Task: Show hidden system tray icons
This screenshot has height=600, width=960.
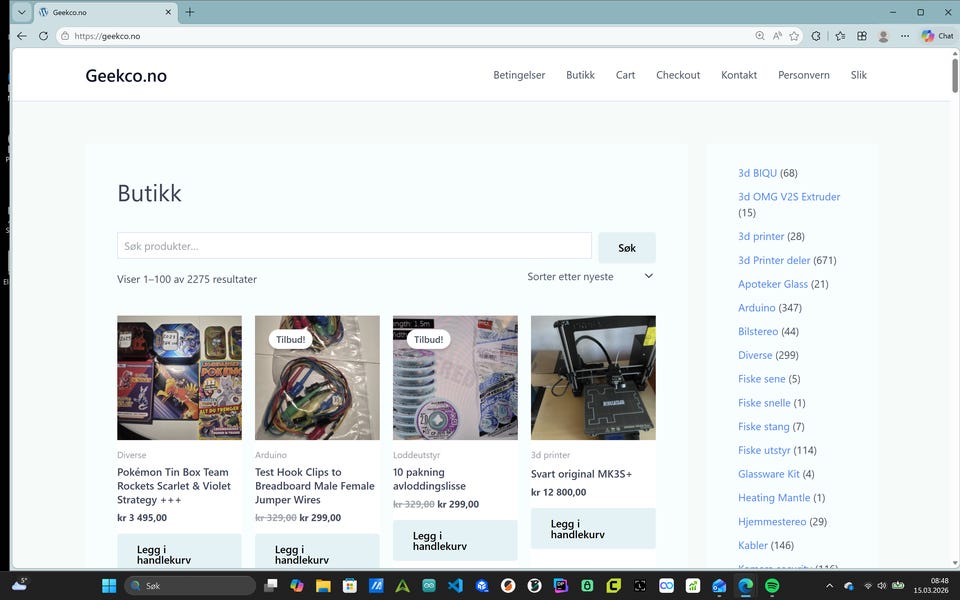Action: coord(829,585)
